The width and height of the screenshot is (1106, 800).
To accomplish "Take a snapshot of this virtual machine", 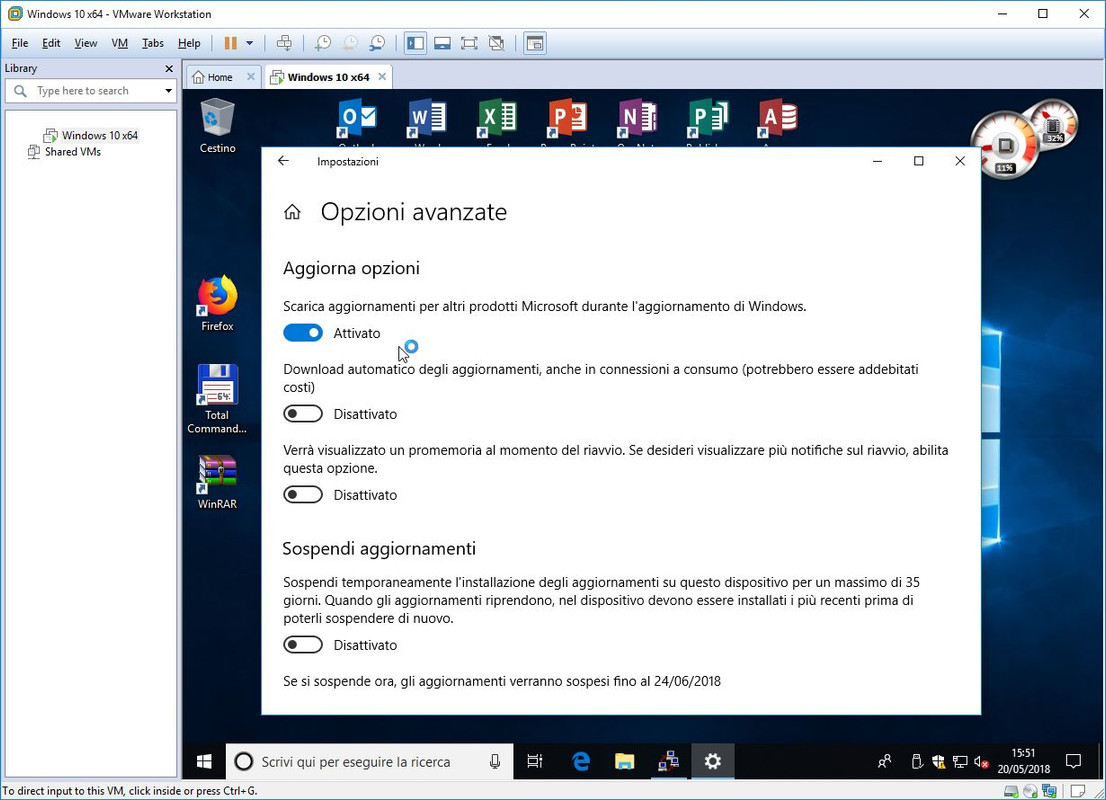I will coord(322,43).
